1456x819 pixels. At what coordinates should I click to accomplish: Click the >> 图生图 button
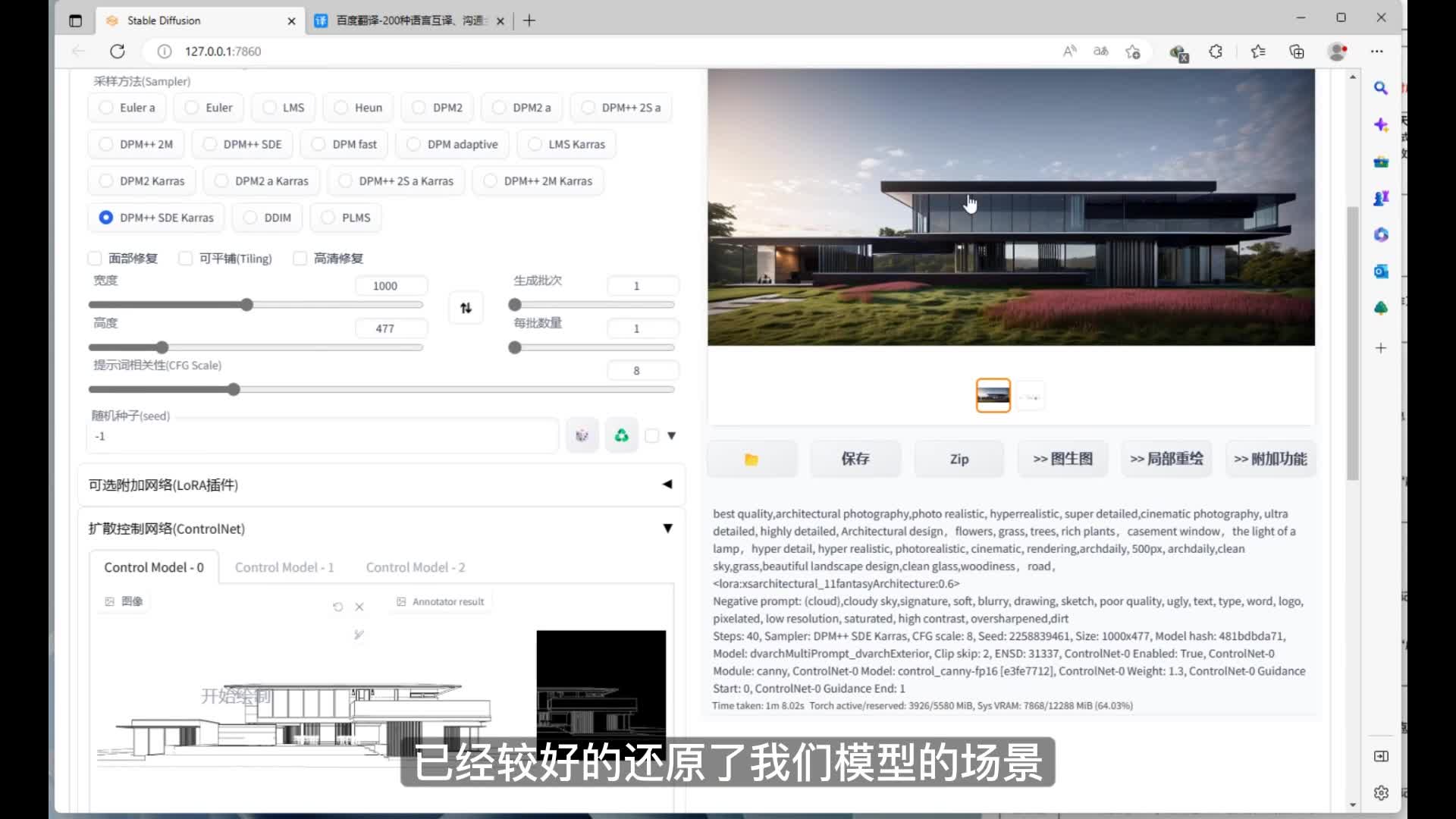tap(1062, 459)
